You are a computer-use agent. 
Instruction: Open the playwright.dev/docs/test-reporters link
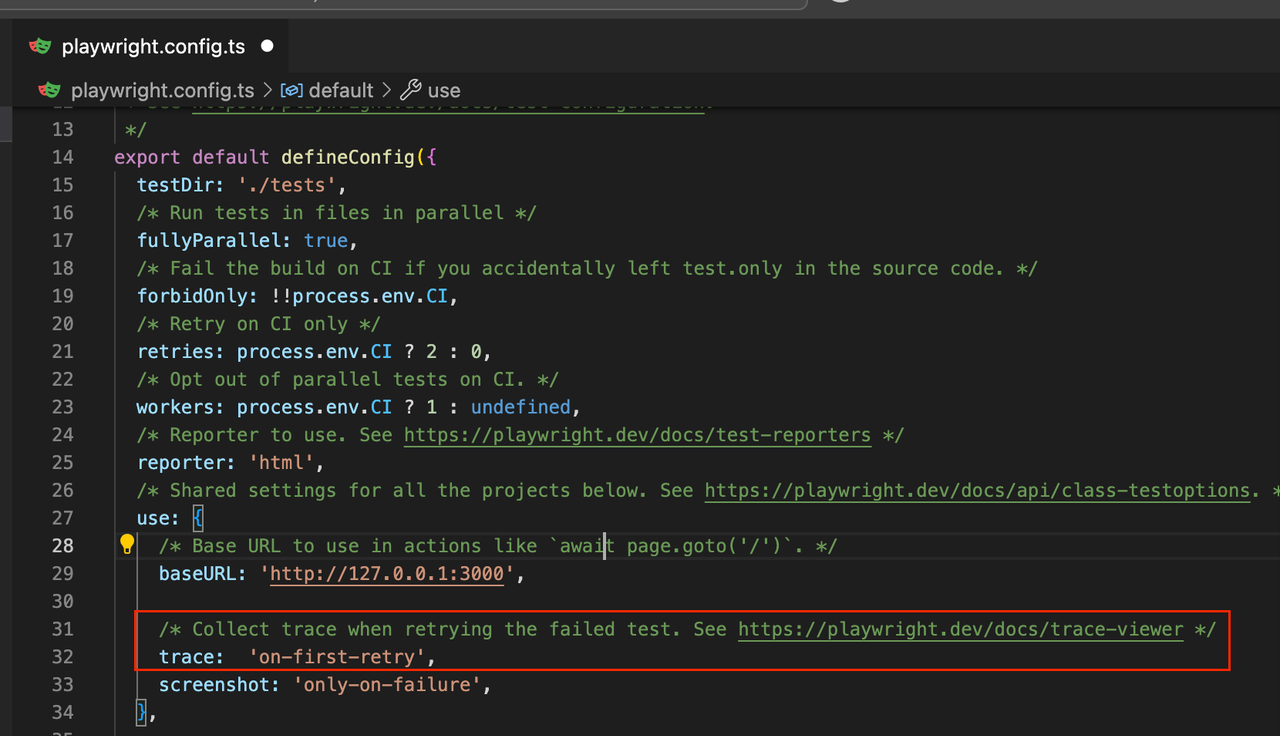pyautogui.click(x=637, y=435)
